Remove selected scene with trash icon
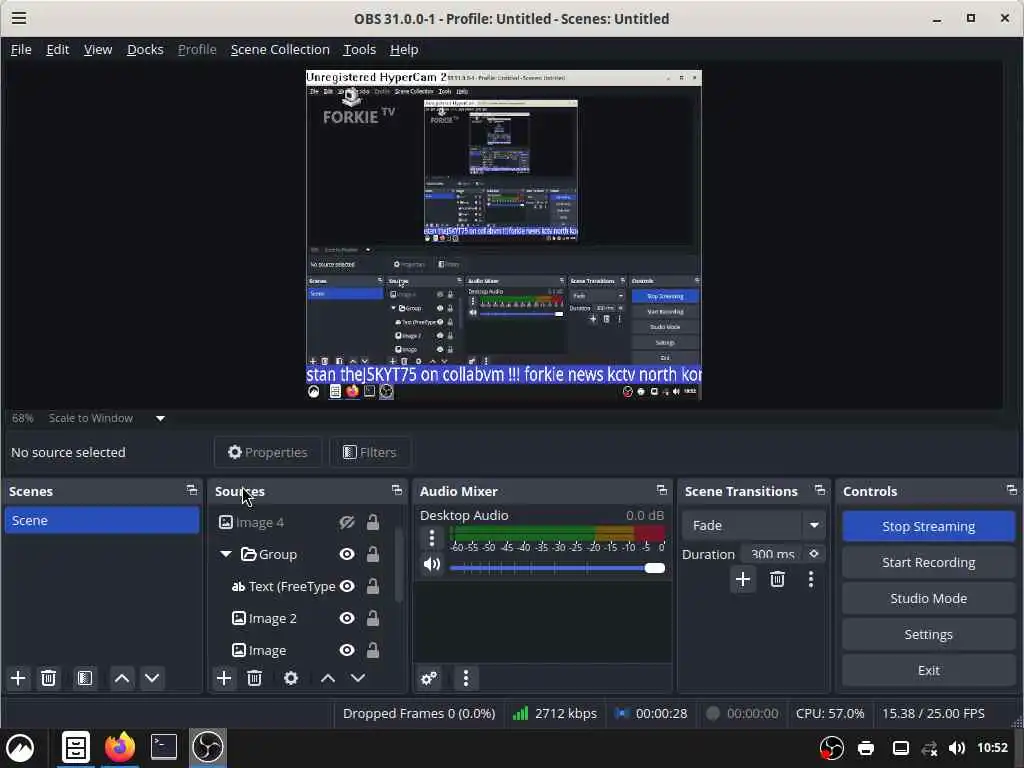Image resolution: width=1024 pixels, height=768 pixels. (48, 678)
